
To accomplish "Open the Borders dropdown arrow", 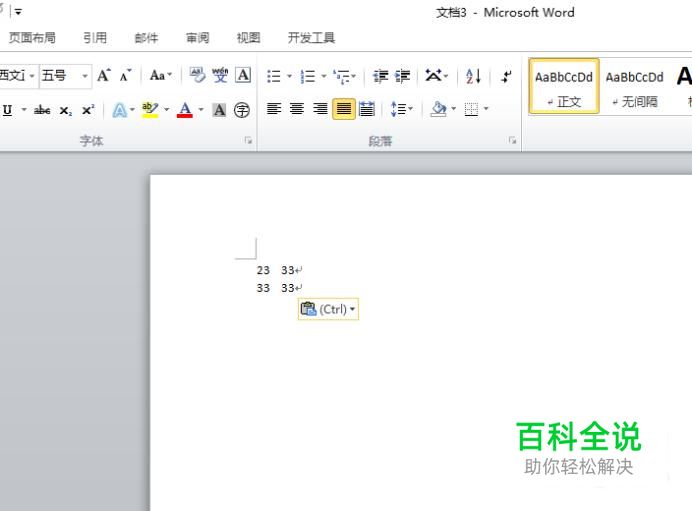I will (486, 109).
